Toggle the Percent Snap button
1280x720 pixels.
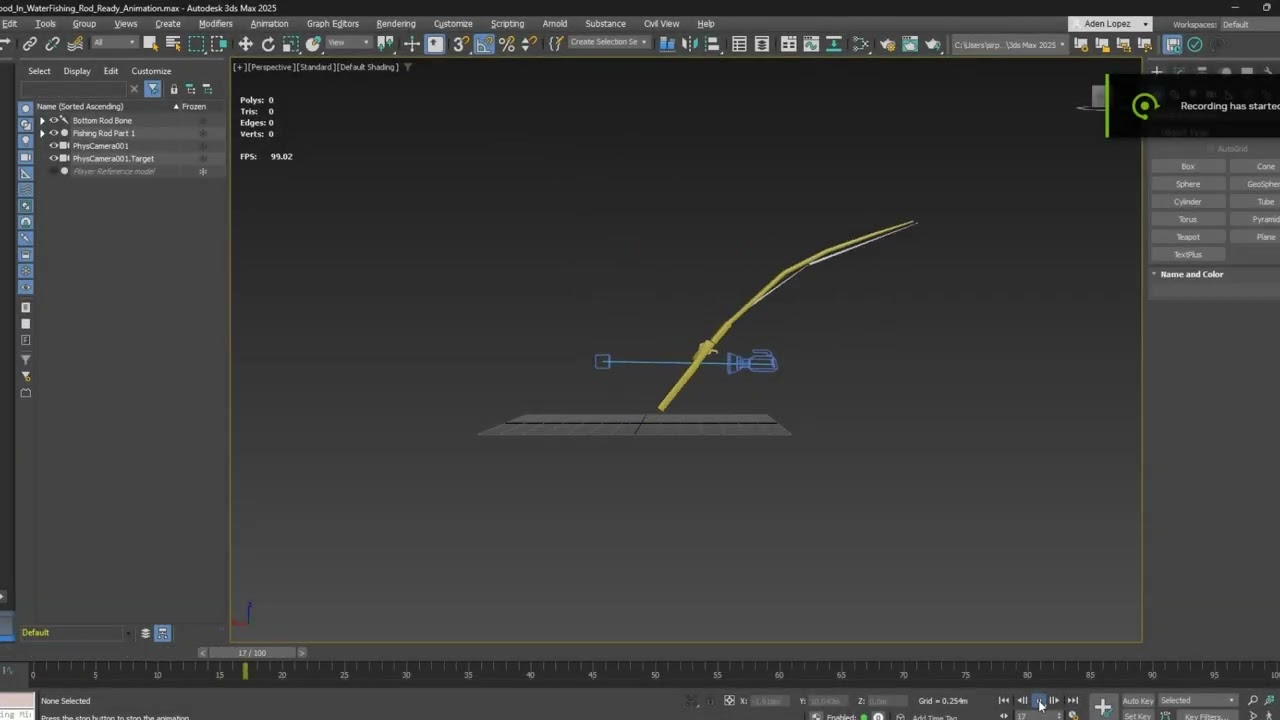(507, 44)
